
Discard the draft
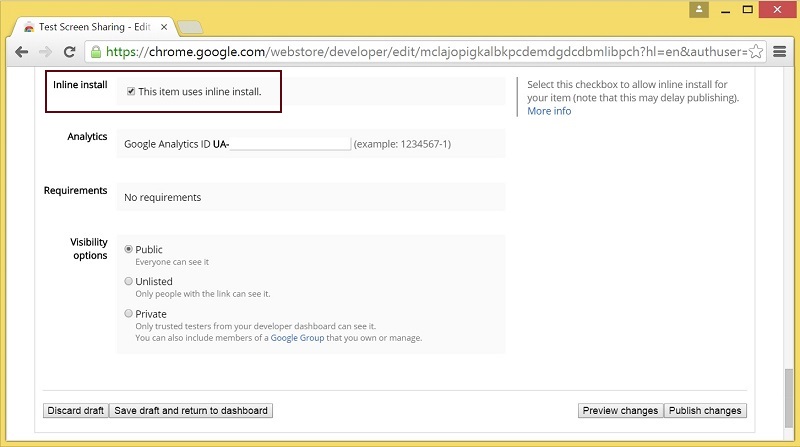pyautogui.click(x=74, y=410)
